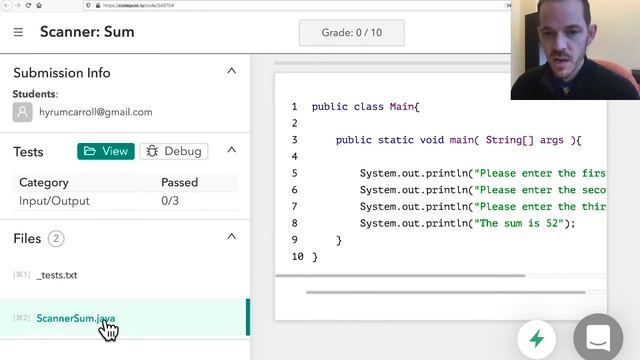Open the _tests.txt file

(57, 275)
